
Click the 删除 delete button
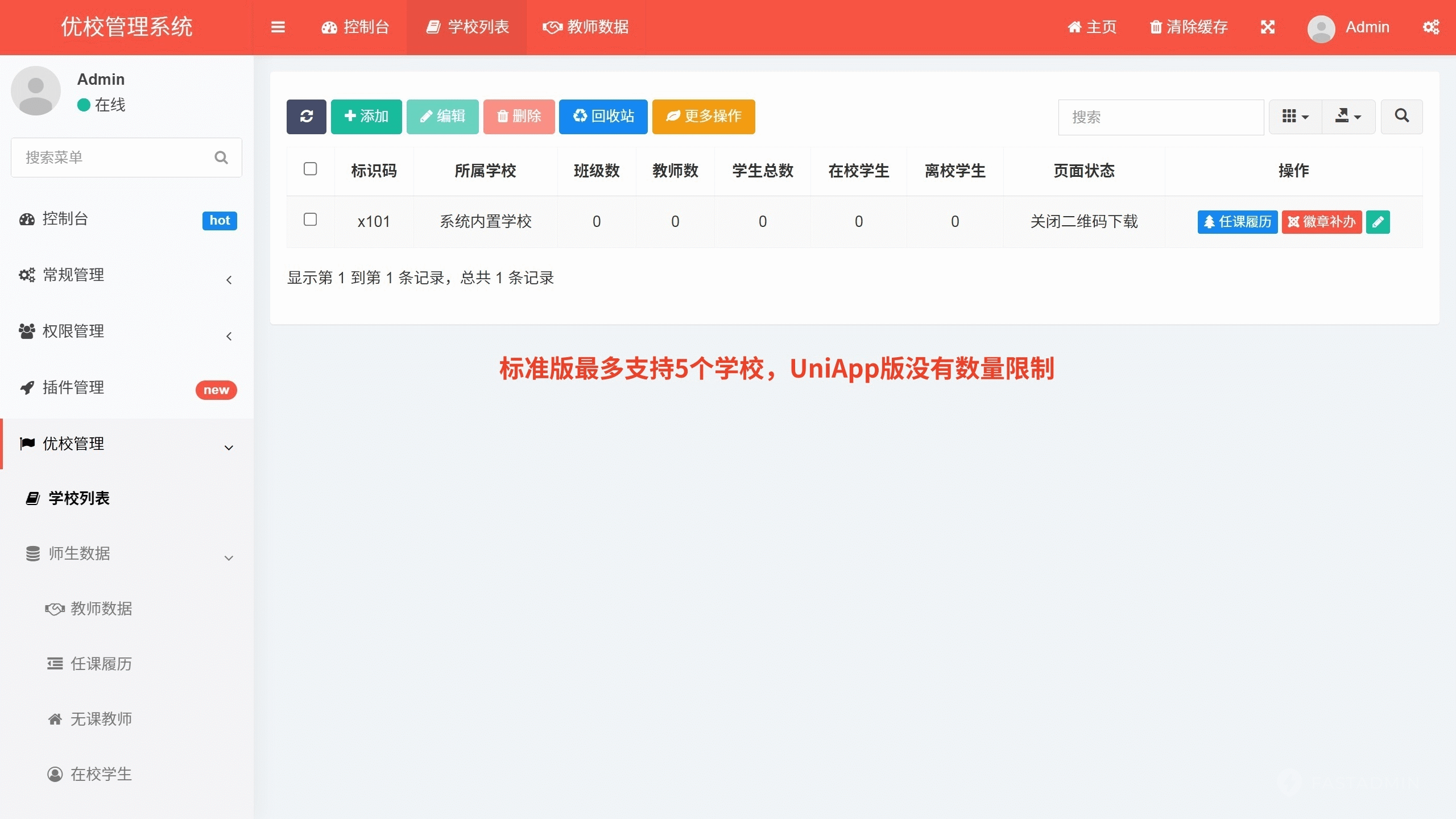[519, 117]
